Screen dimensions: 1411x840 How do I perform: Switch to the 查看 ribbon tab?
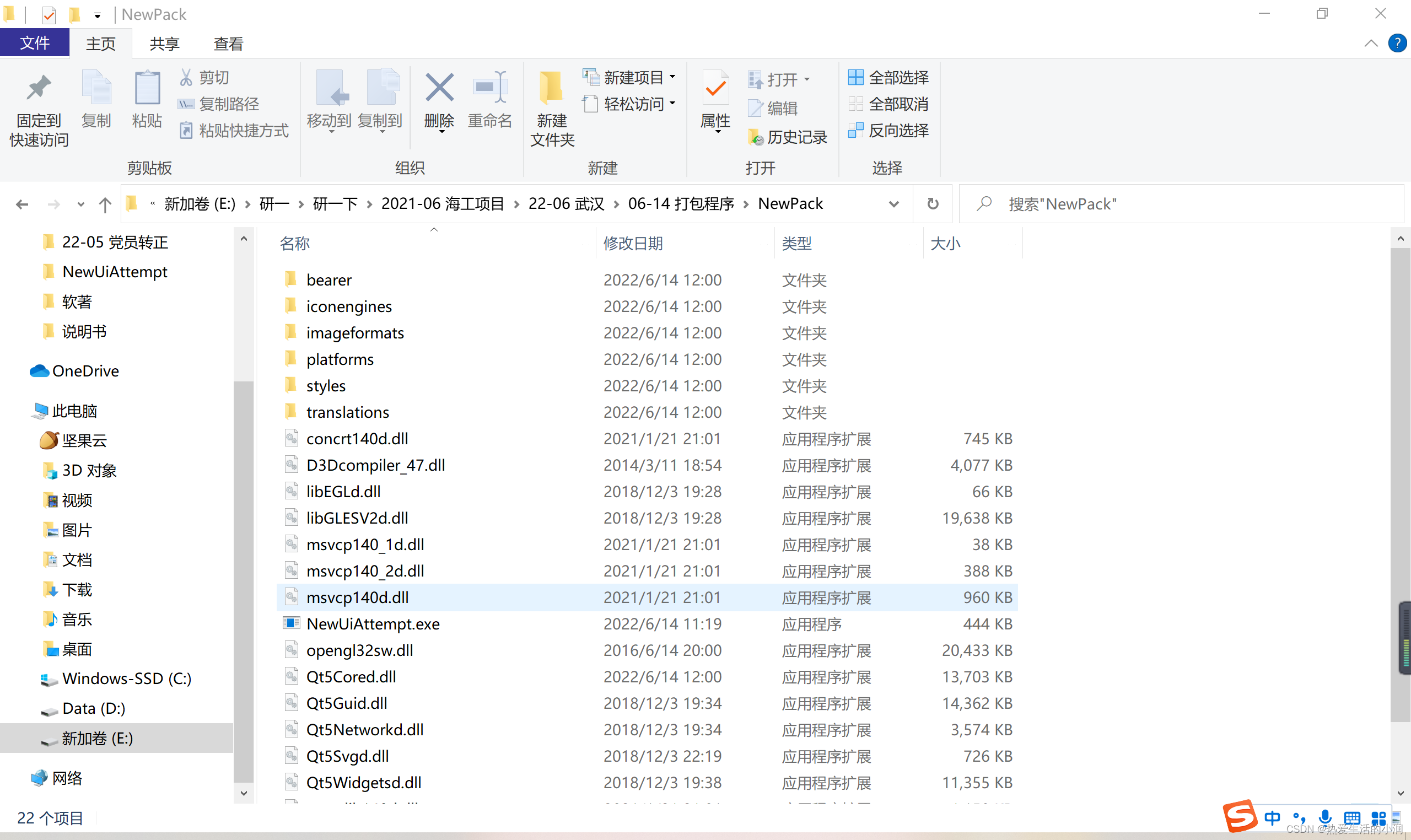[228, 44]
